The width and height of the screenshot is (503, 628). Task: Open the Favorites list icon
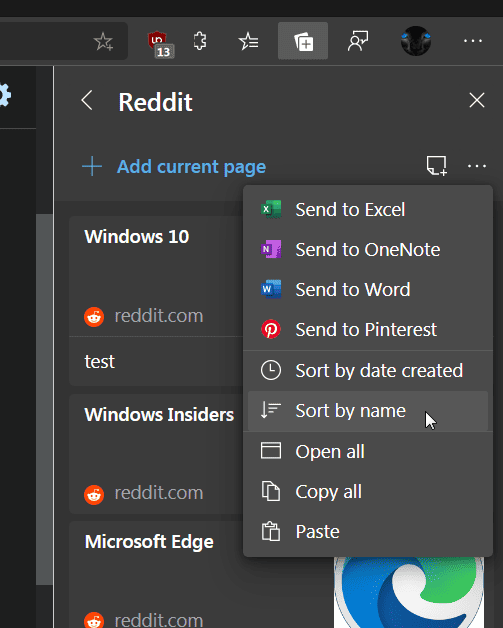tap(248, 41)
